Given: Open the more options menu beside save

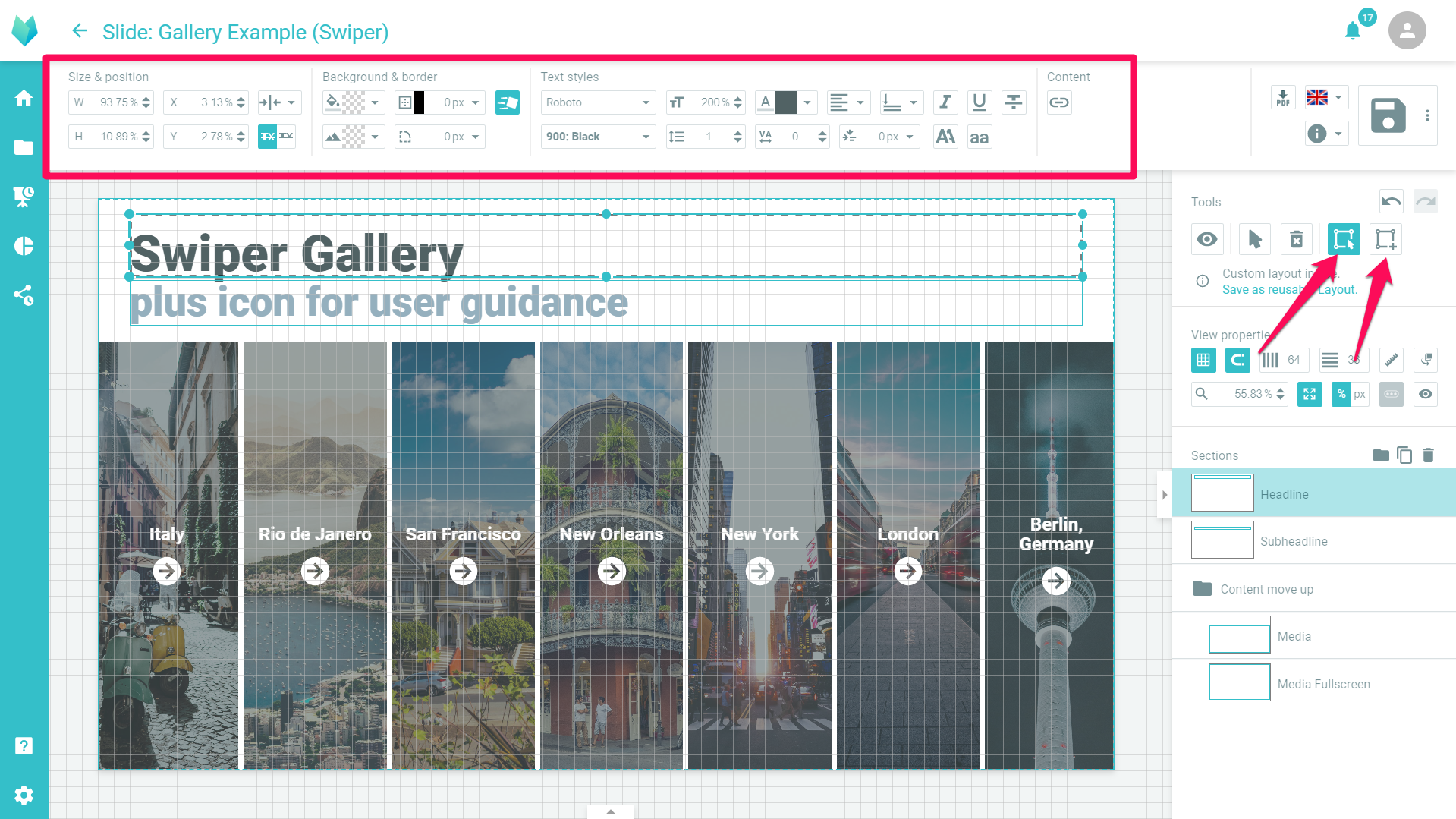Looking at the screenshot, I should (1427, 115).
